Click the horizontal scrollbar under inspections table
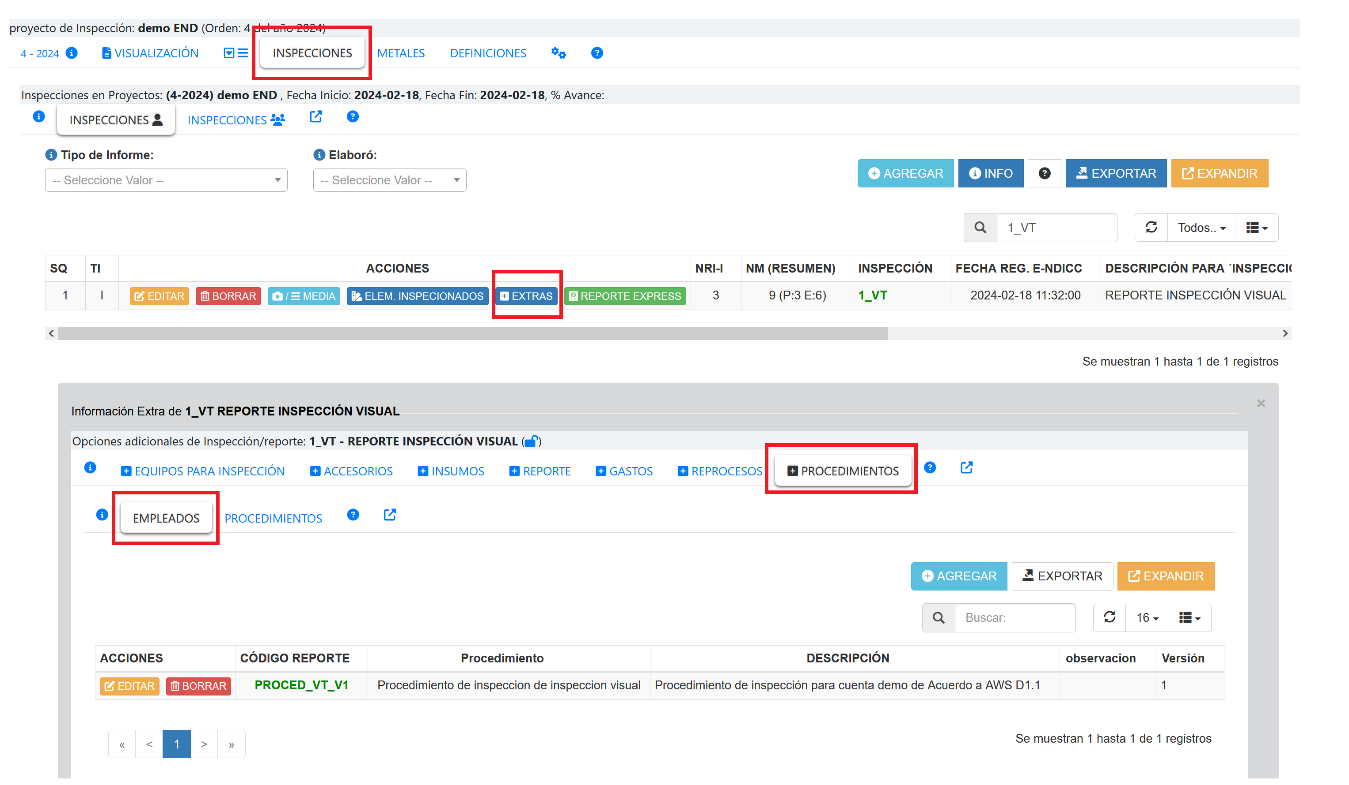This screenshot has width=1349, height=785. pos(472,333)
